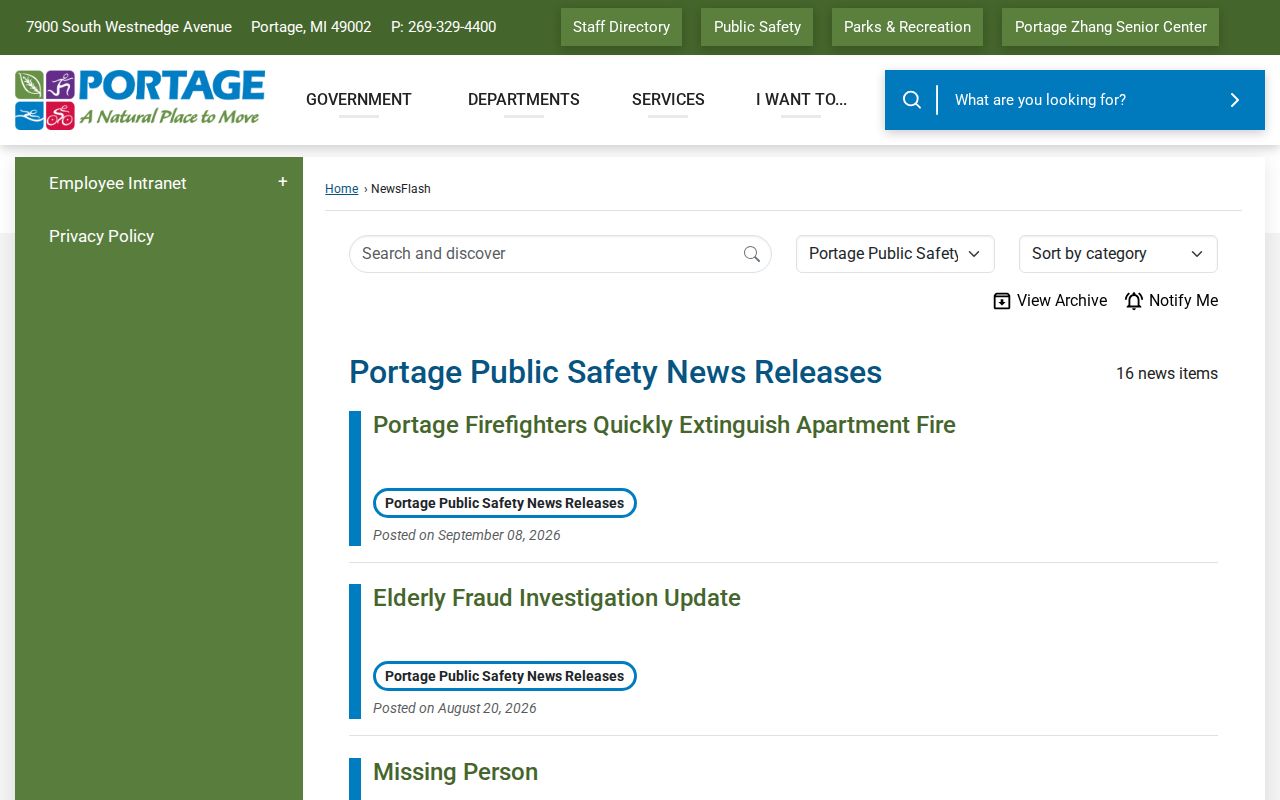
Task: Click the Notify Me bell icon
Action: point(1134,301)
